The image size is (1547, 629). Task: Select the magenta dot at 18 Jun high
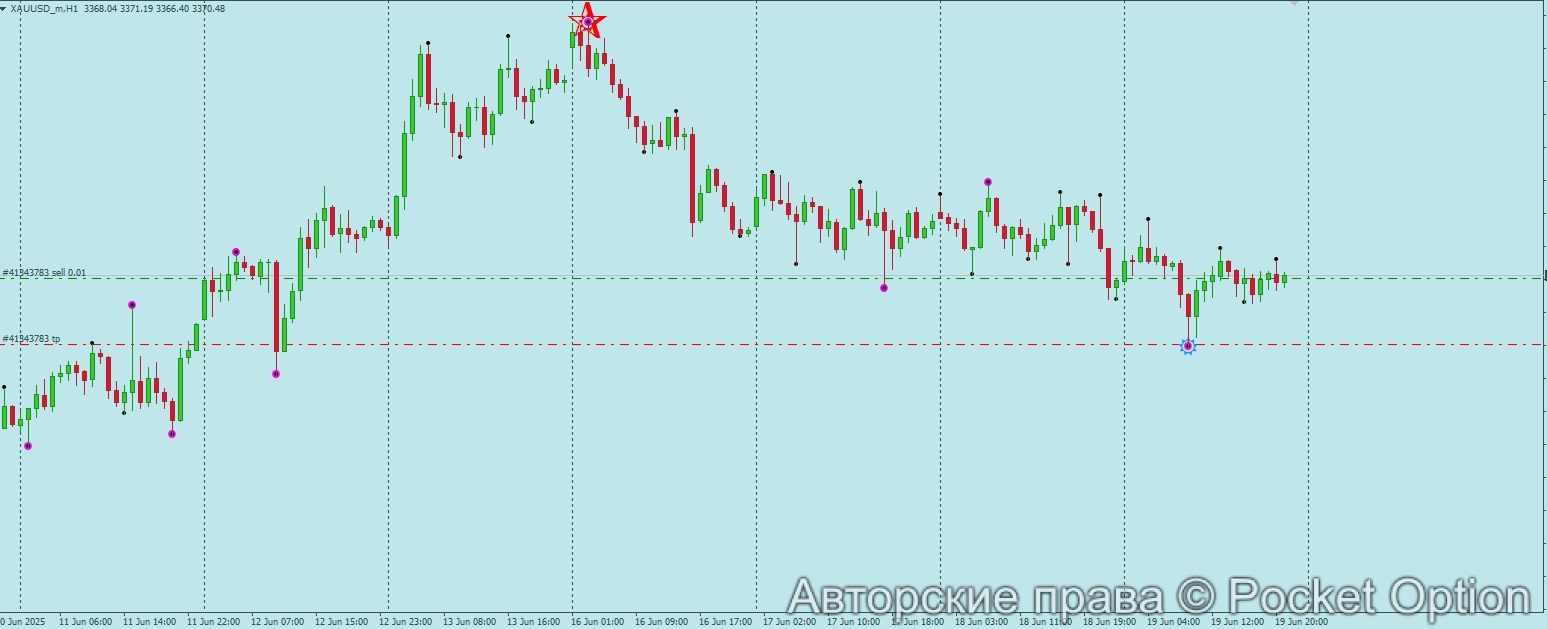[x=988, y=182]
